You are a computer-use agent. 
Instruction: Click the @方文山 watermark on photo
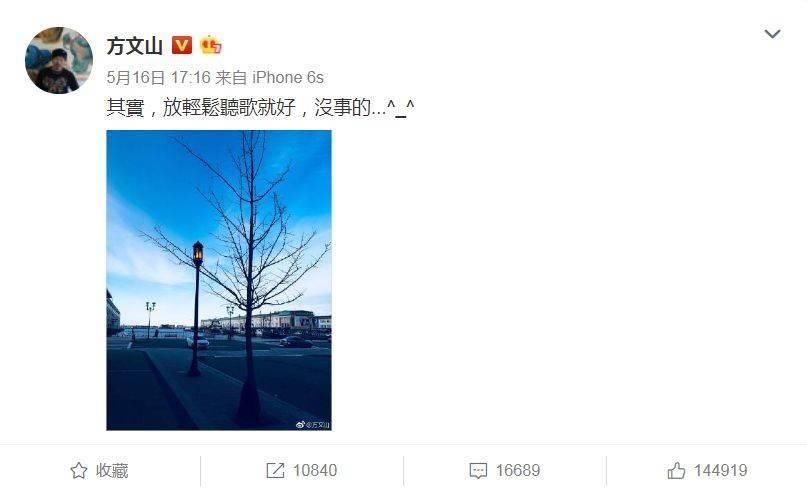click(313, 425)
